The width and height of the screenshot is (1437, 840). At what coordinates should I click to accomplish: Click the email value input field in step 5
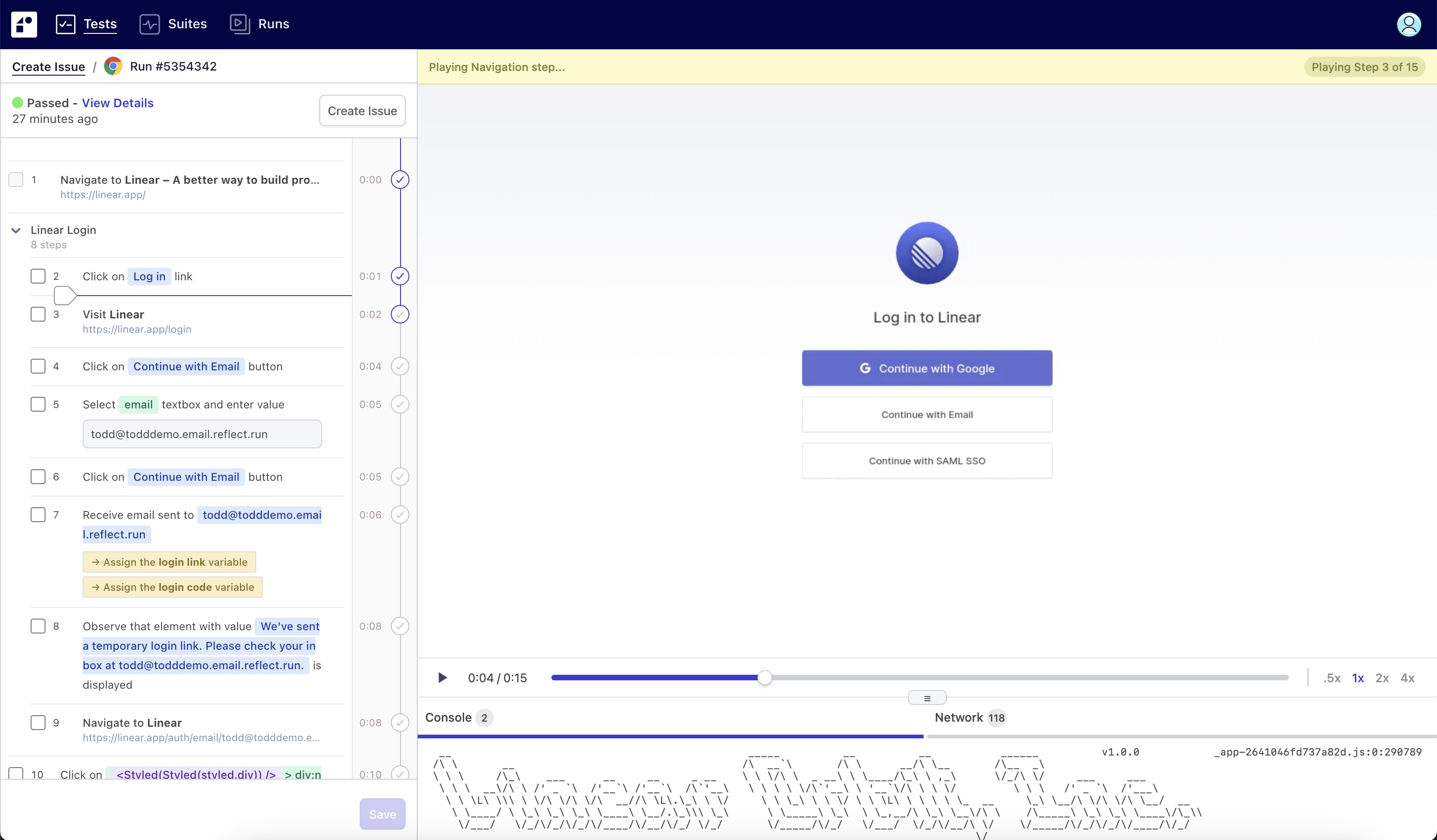click(202, 434)
